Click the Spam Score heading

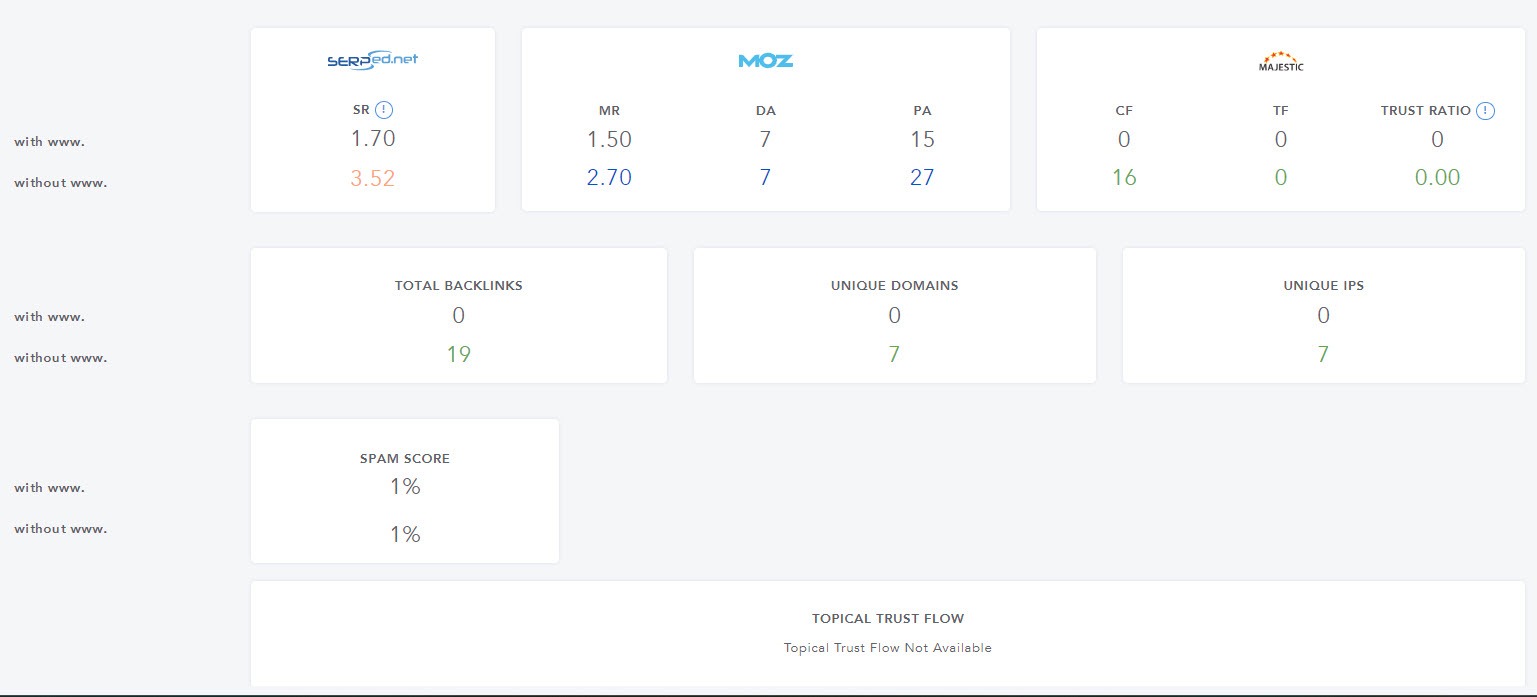tap(404, 458)
